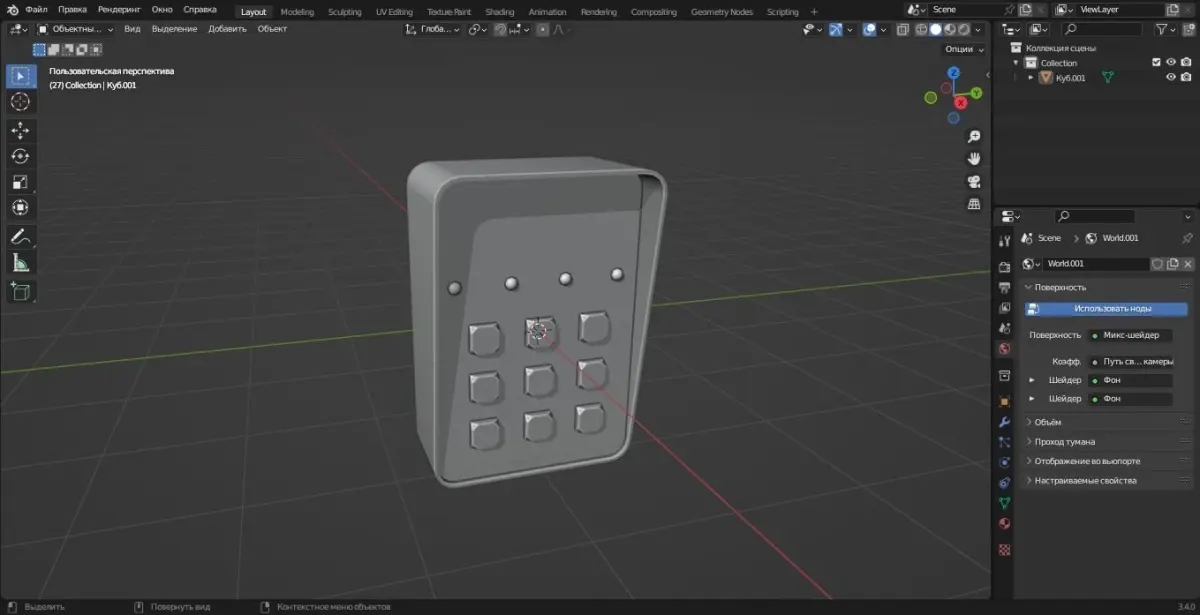Open the Object properties tab
This screenshot has height=615, width=1200.
pos(1005,401)
